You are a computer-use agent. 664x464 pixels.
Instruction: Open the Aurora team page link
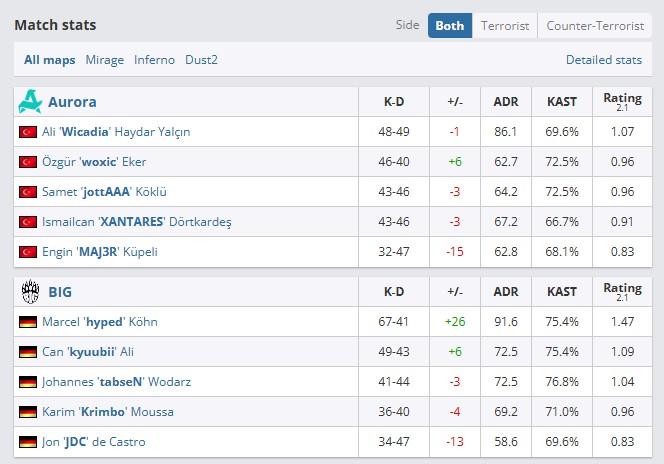(x=72, y=102)
